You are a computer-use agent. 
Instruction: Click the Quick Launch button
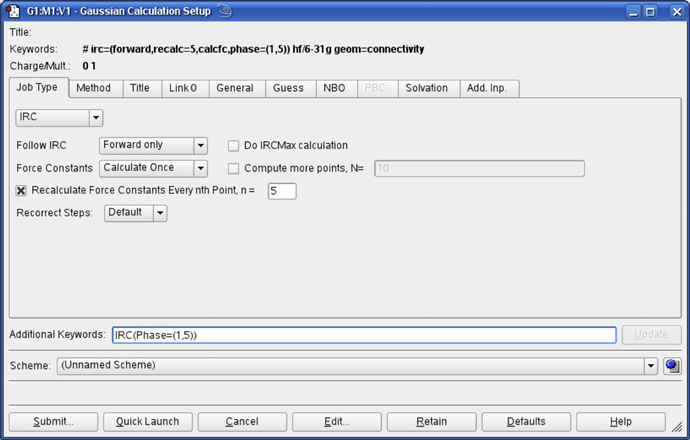[147, 422]
